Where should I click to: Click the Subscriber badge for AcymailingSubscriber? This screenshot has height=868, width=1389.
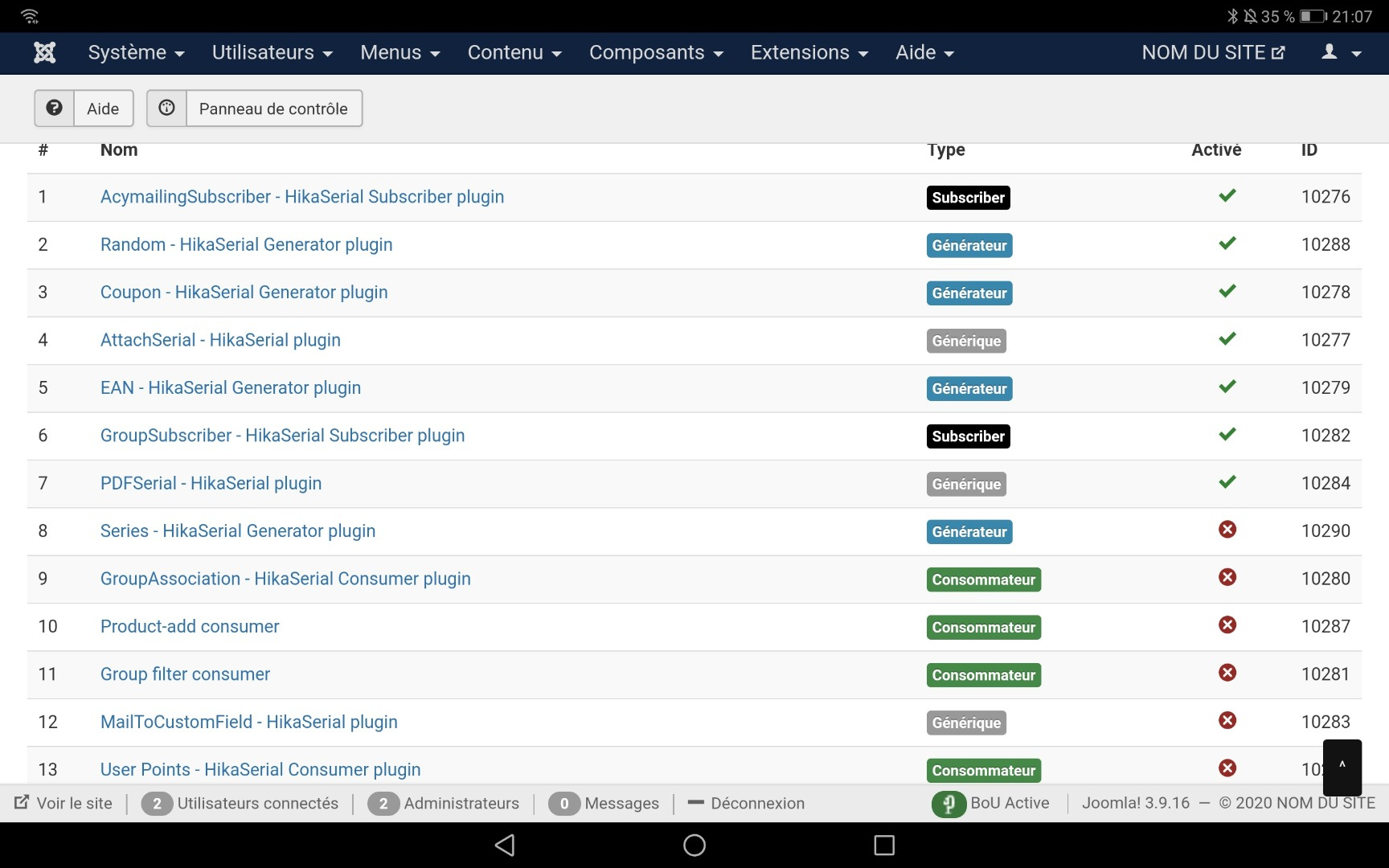point(968,198)
